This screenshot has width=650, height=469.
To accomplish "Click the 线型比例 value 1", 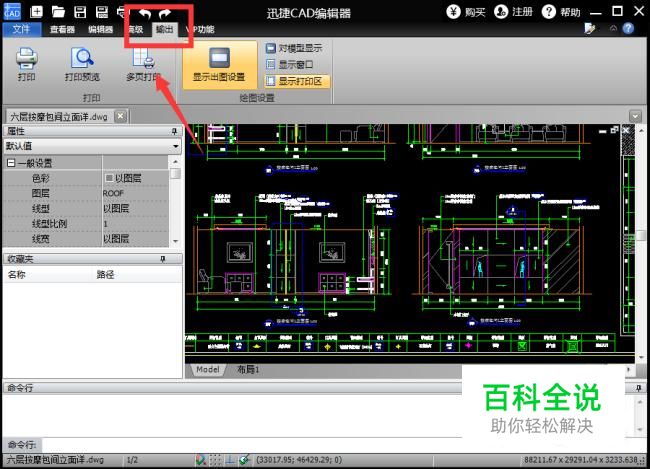I will point(105,224).
